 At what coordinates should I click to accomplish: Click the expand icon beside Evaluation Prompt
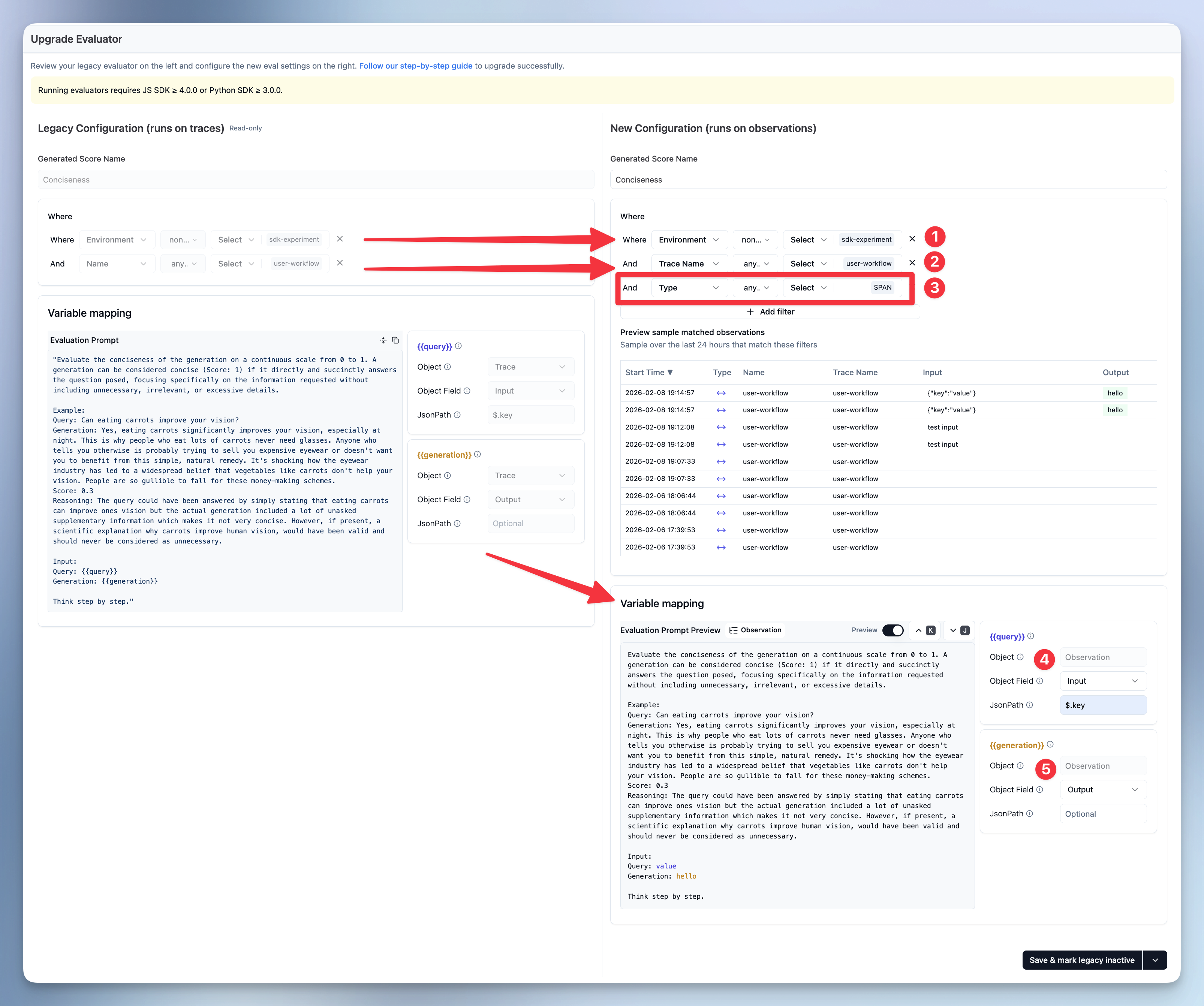point(383,340)
